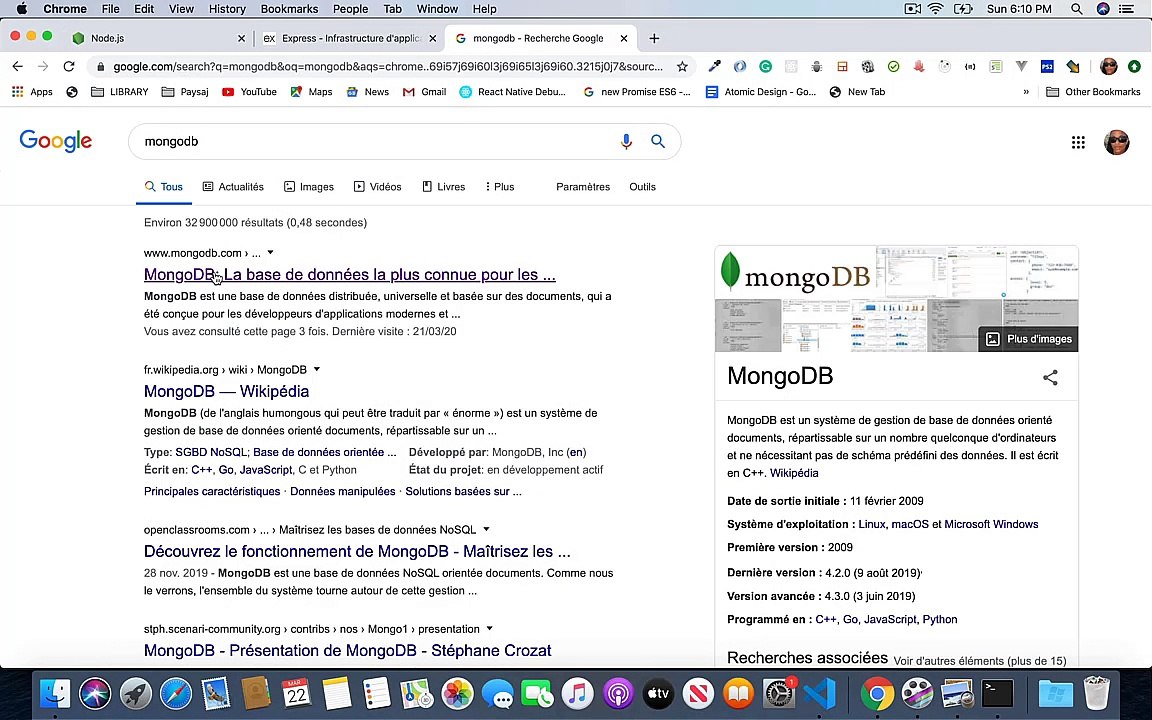Click Principales caractéristiques sublink
1152x720 pixels.
(x=212, y=492)
